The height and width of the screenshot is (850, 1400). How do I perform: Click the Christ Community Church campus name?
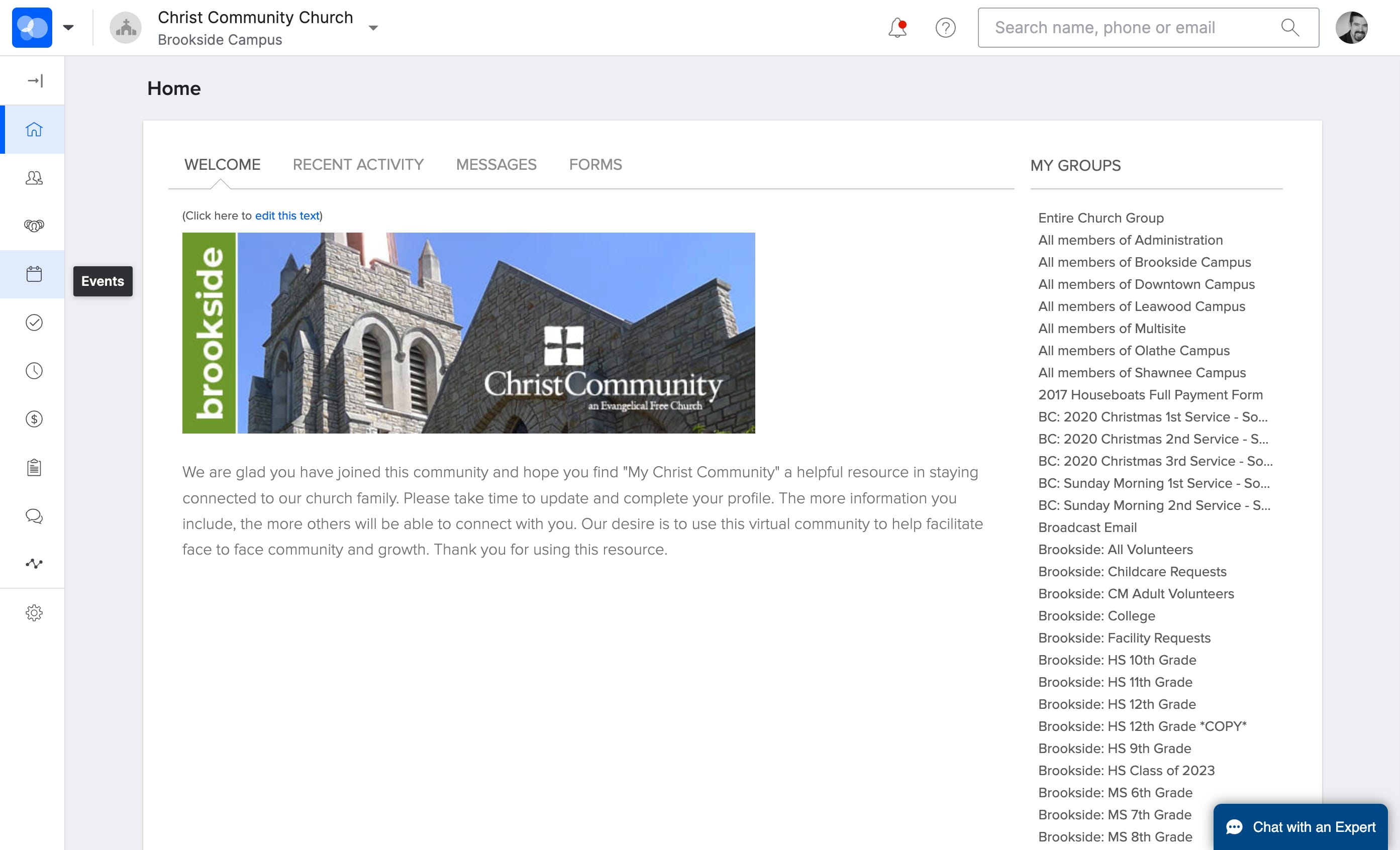[256, 18]
